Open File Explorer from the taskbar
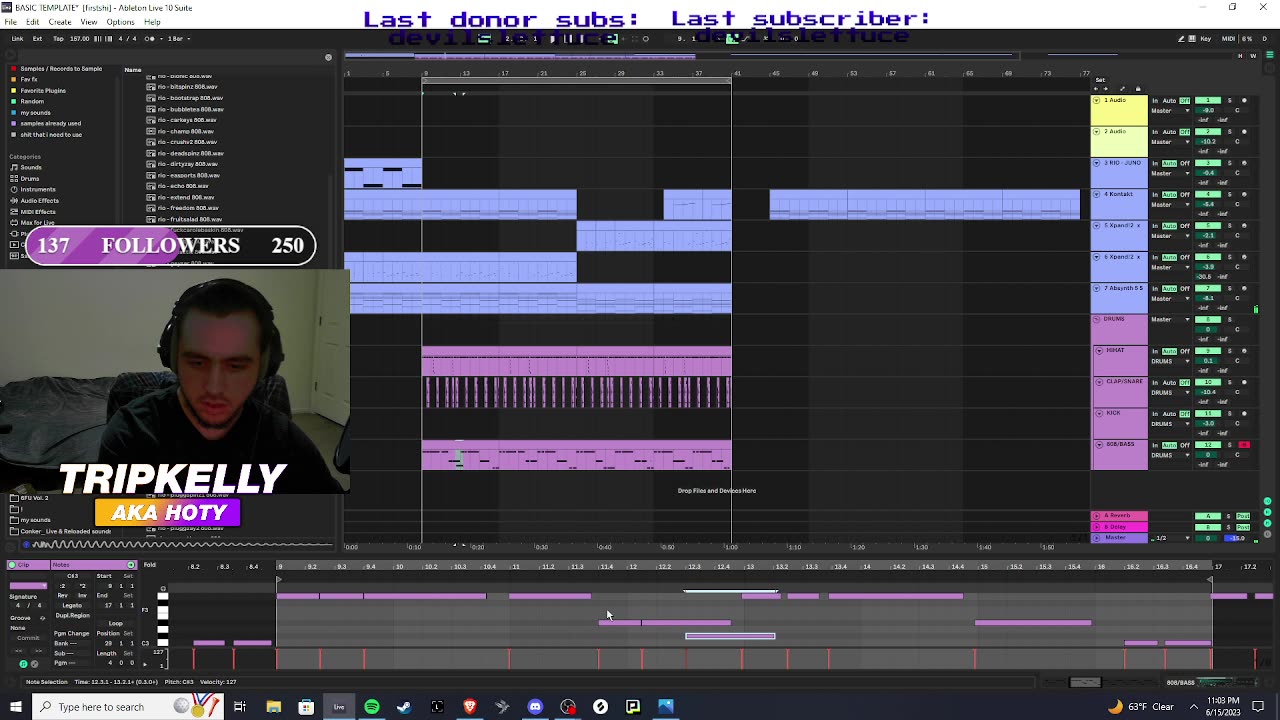The height and width of the screenshot is (720, 1280). pyautogui.click(x=273, y=707)
